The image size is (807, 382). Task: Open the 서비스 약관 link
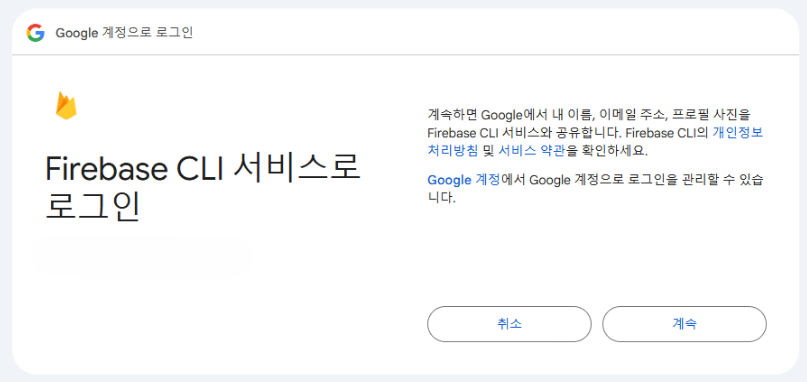[x=532, y=151]
